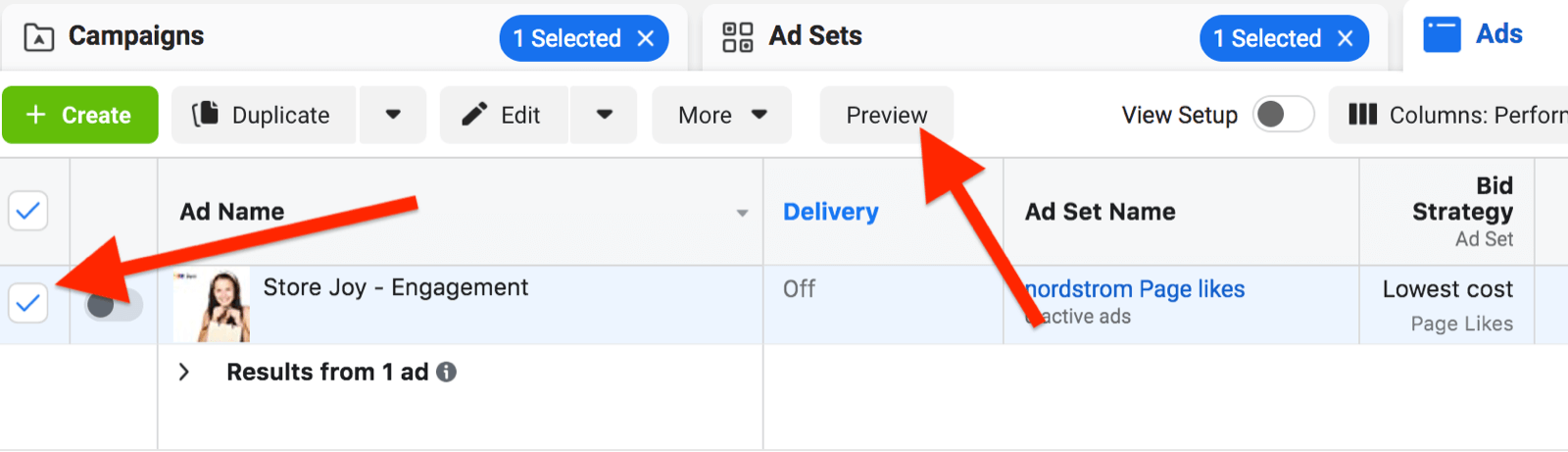Screen dimensions: 1568x452
Task: Clear the Campaigns 1 Selected filter
Action: (x=646, y=38)
